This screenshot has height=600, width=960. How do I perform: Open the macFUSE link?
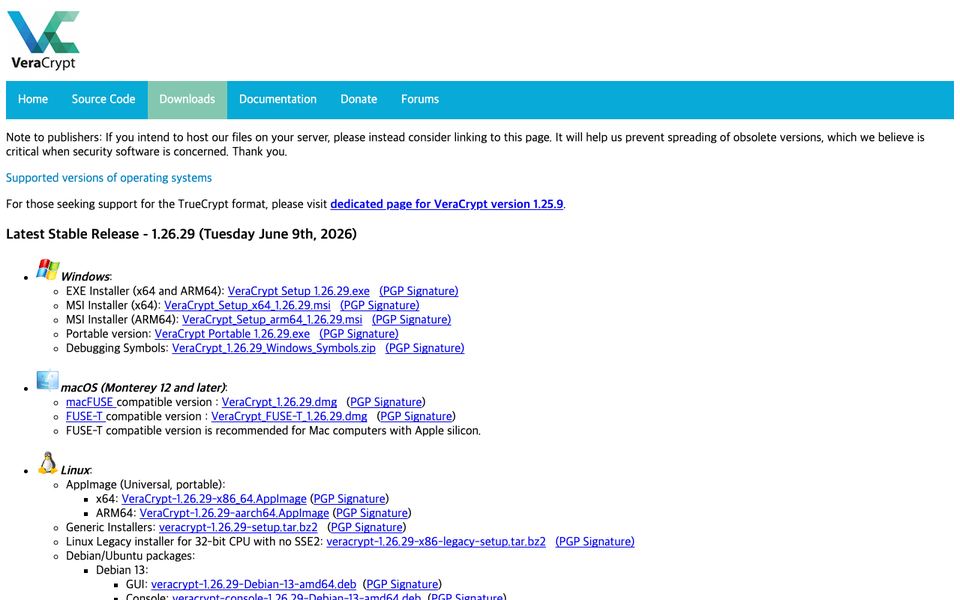[90, 402]
